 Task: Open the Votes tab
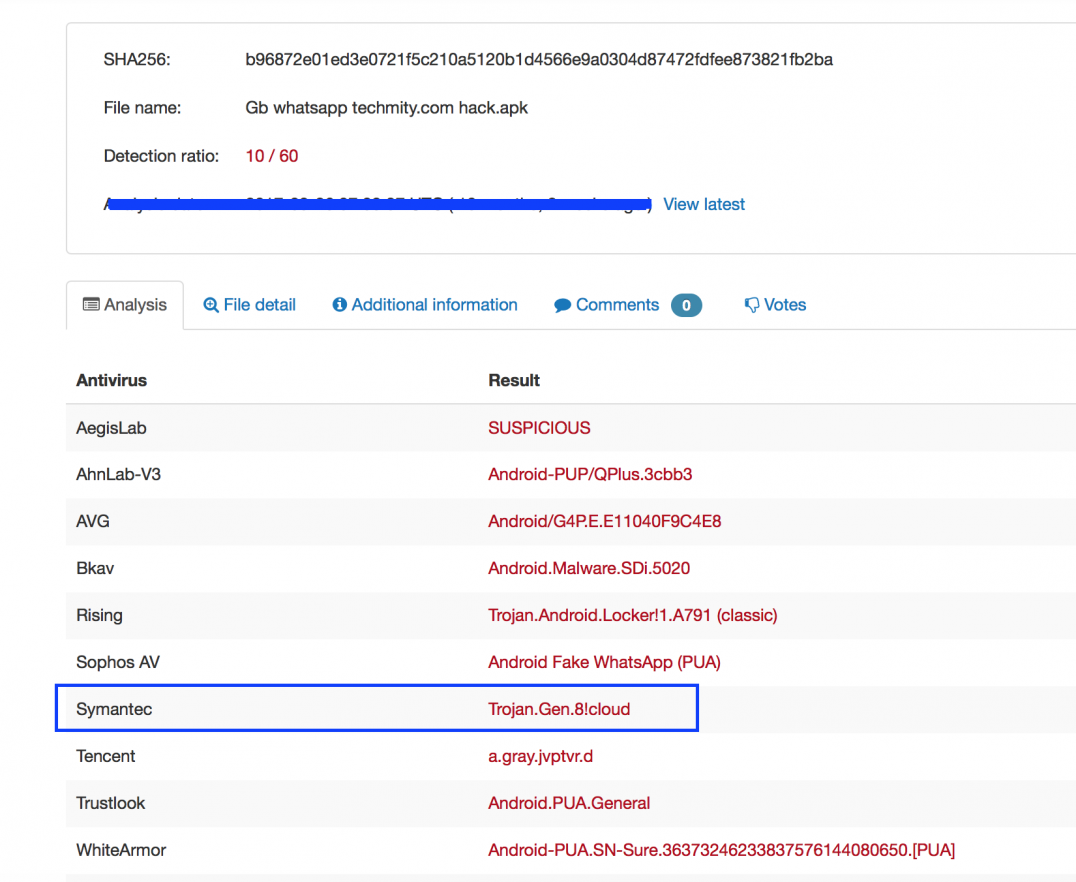(x=785, y=305)
